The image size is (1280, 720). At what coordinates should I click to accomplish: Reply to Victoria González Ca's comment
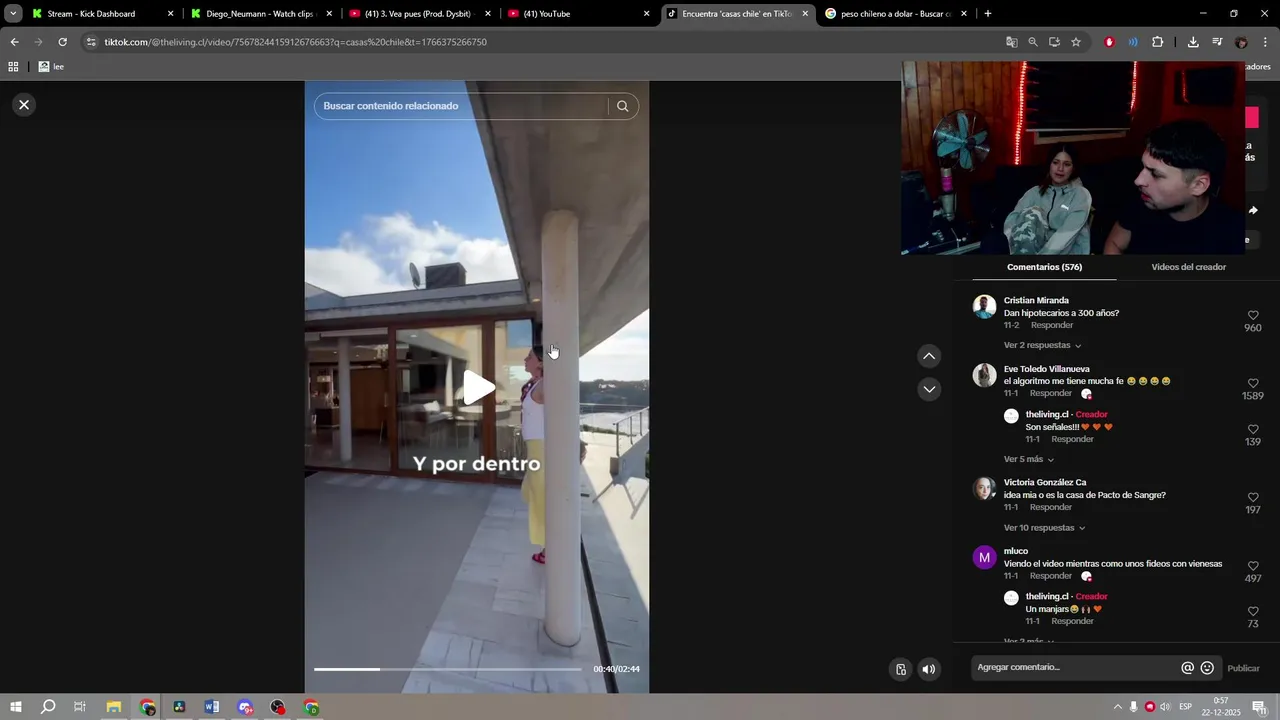pos(1051,507)
